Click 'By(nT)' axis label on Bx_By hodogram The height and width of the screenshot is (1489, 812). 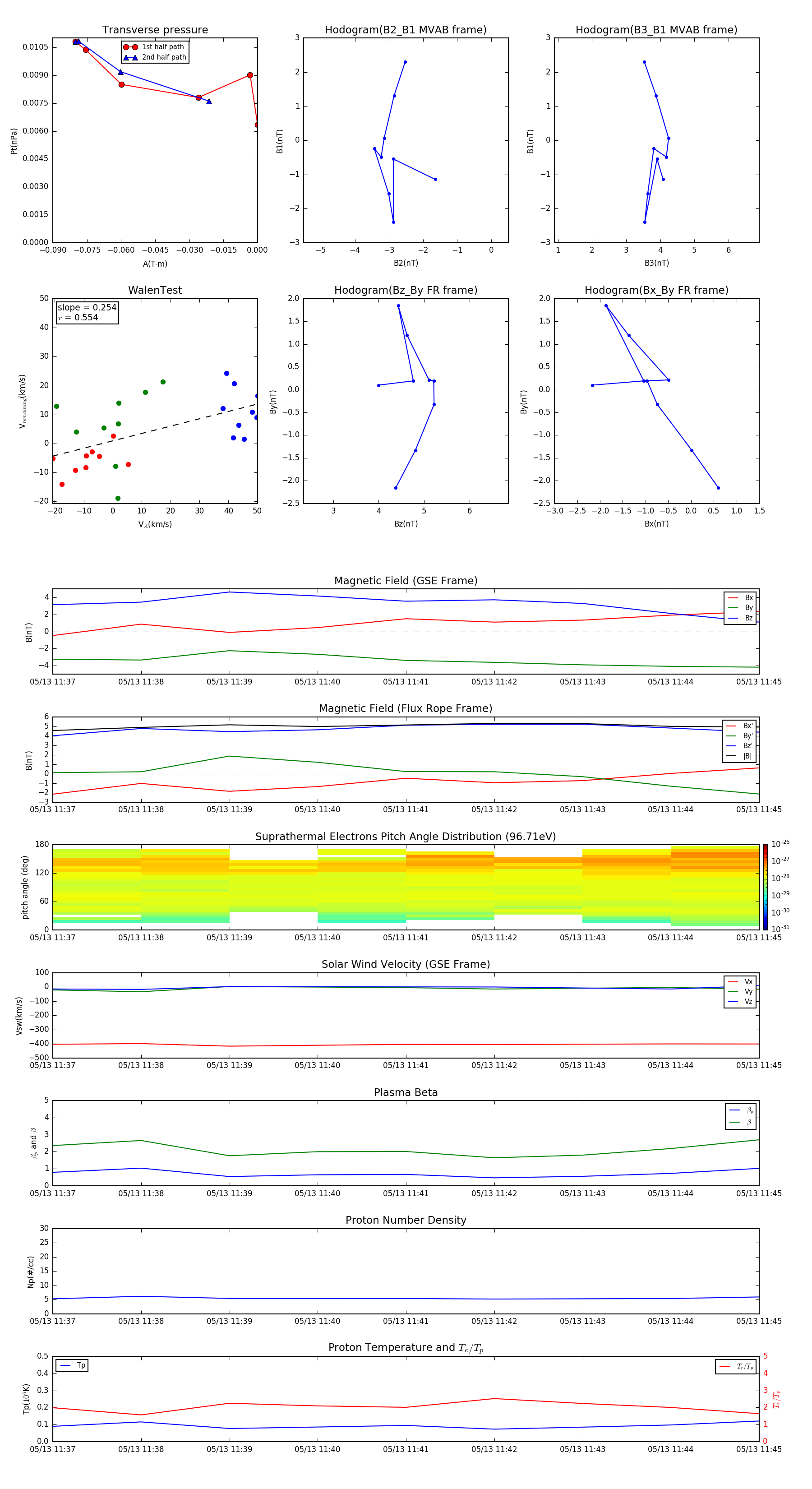(524, 402)
